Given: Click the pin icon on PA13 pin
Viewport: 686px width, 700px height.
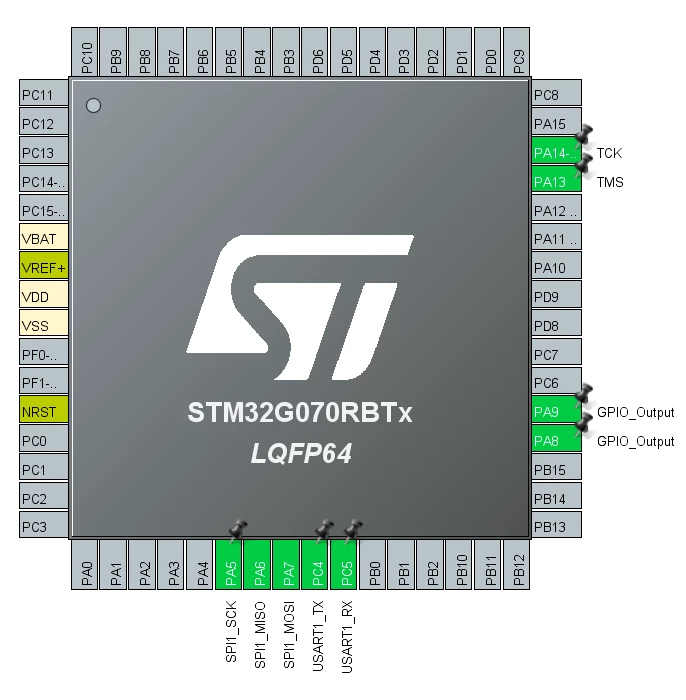Looking at the screenshot, I should (x=583, y=164).
